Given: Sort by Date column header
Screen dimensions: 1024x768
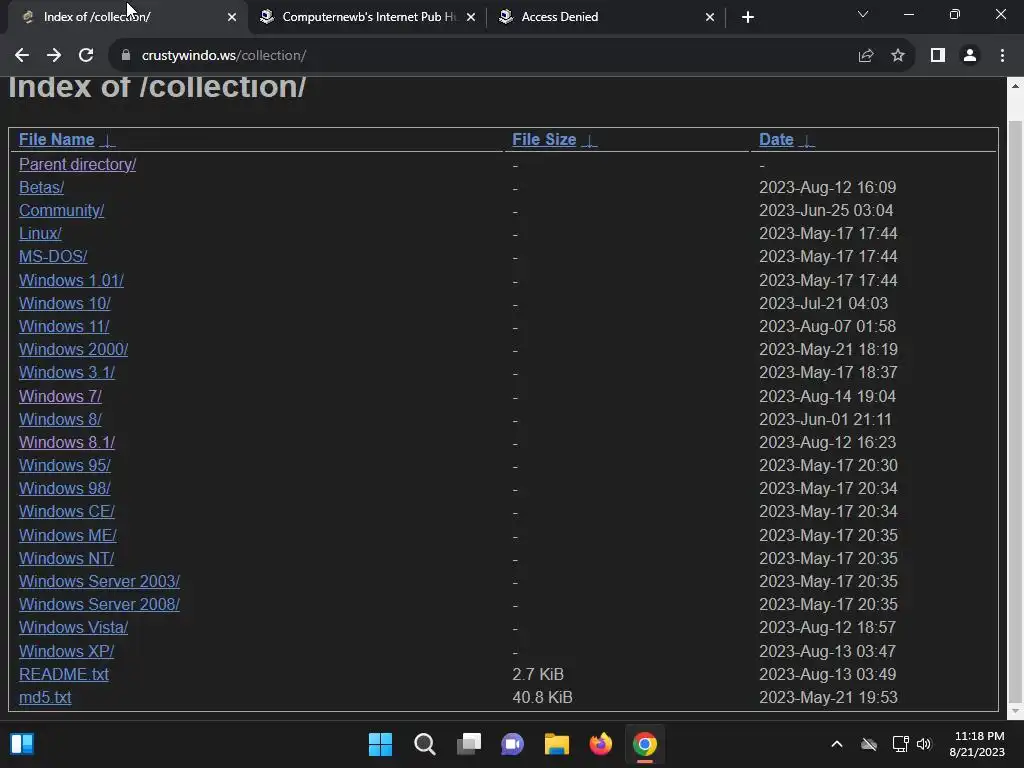Looking at the screenshot, I should click(776, 140).
